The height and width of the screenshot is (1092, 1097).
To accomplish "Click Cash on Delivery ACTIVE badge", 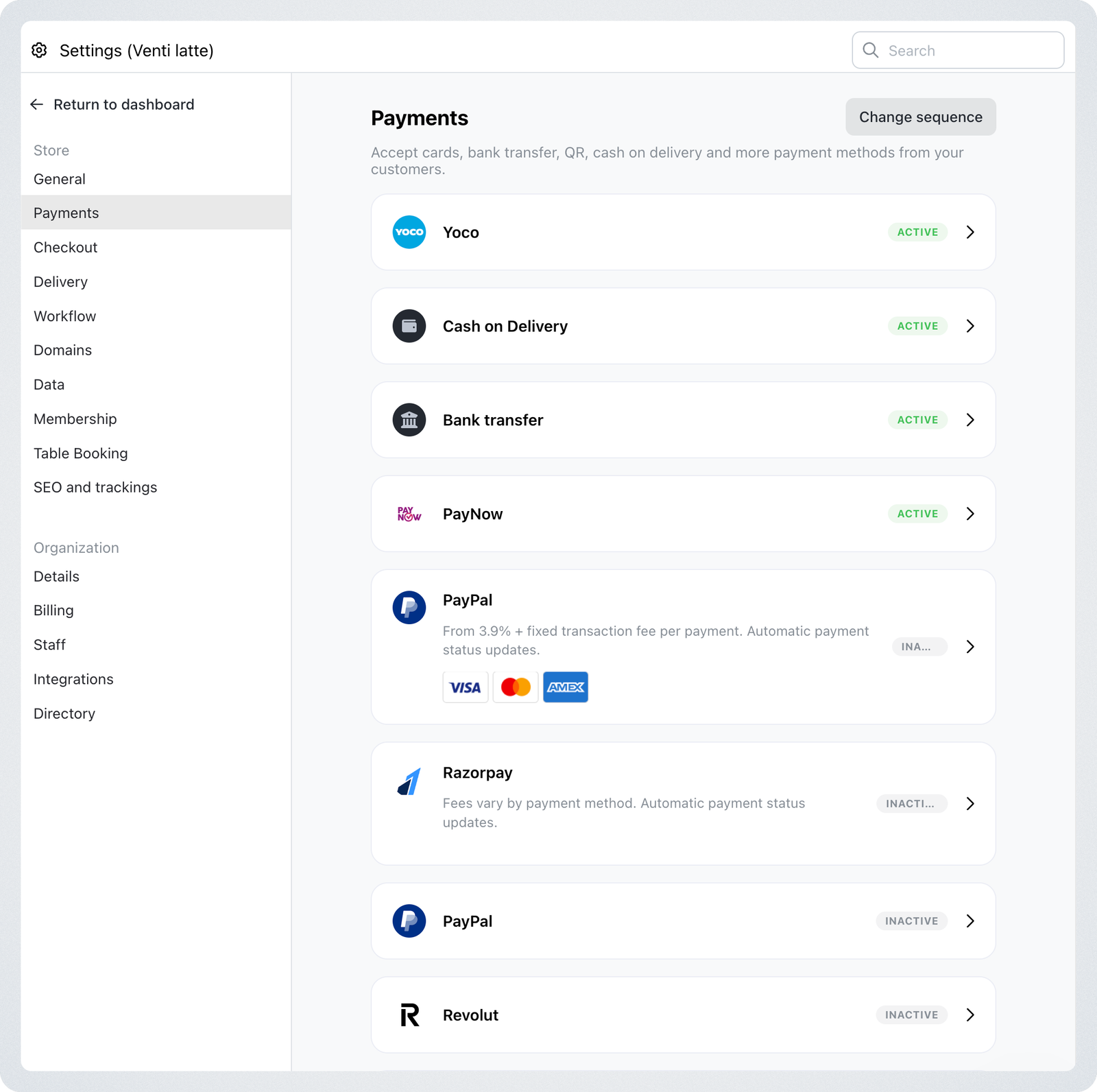I will coord(917,326).
